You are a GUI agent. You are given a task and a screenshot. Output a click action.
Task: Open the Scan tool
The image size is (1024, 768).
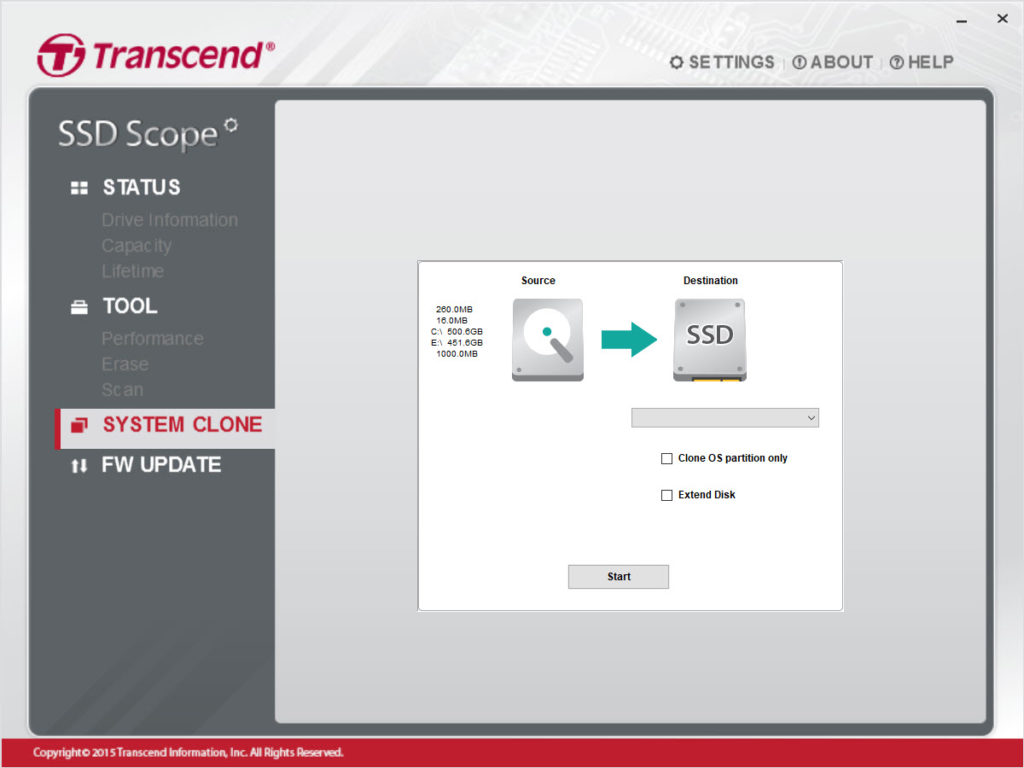[x=122, y=390]
